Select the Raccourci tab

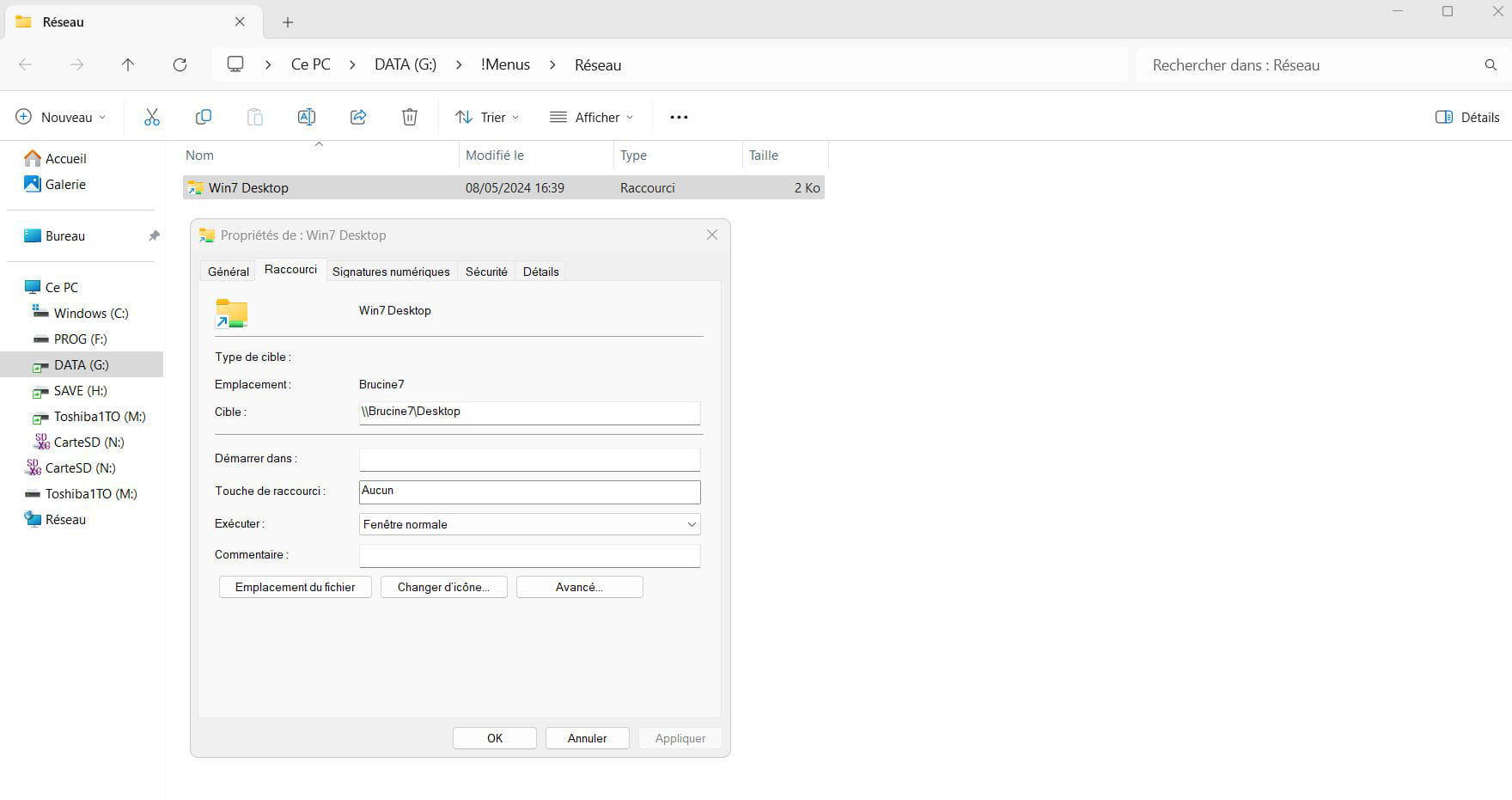290,270
